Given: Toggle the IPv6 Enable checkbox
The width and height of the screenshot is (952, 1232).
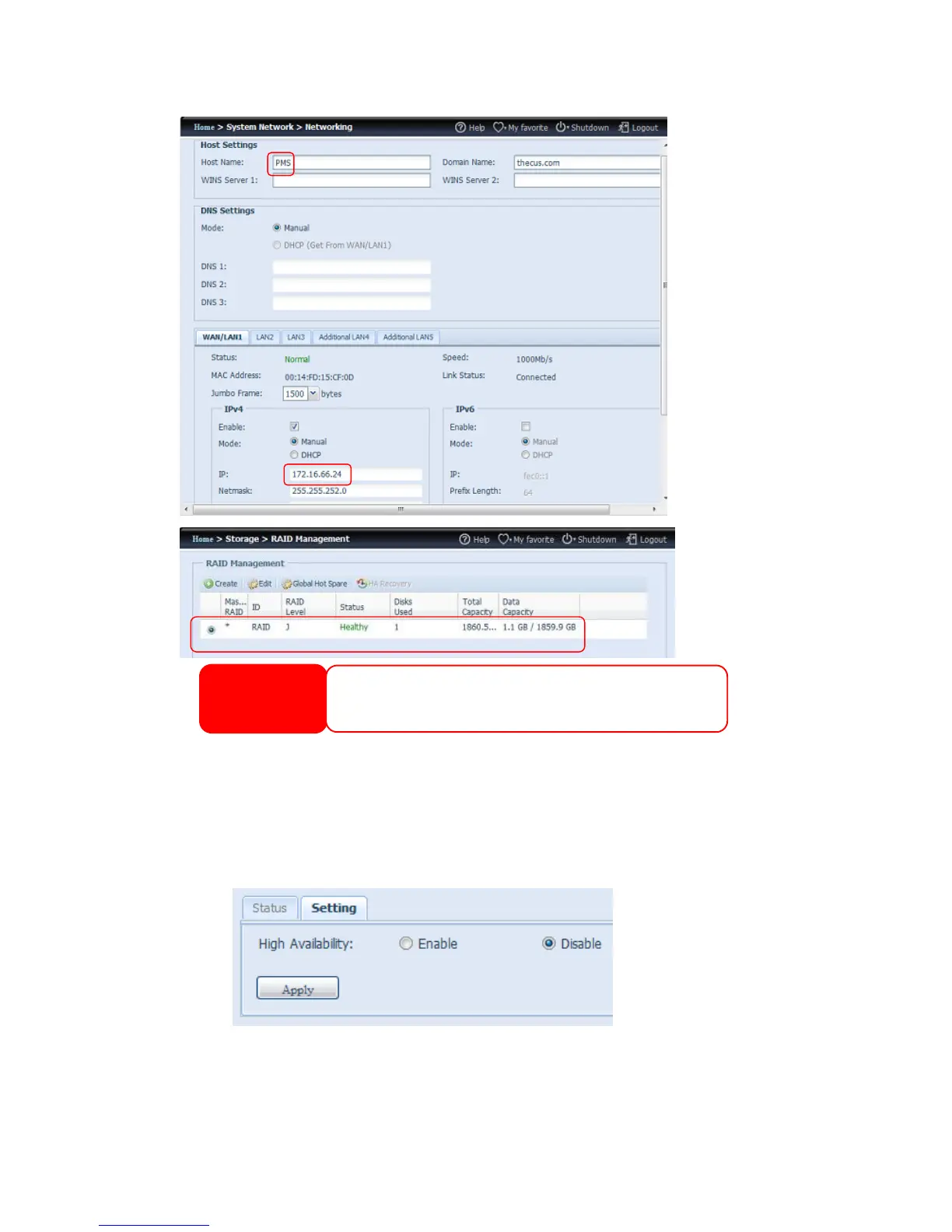Looking at the screenshot, I should 526,426.
